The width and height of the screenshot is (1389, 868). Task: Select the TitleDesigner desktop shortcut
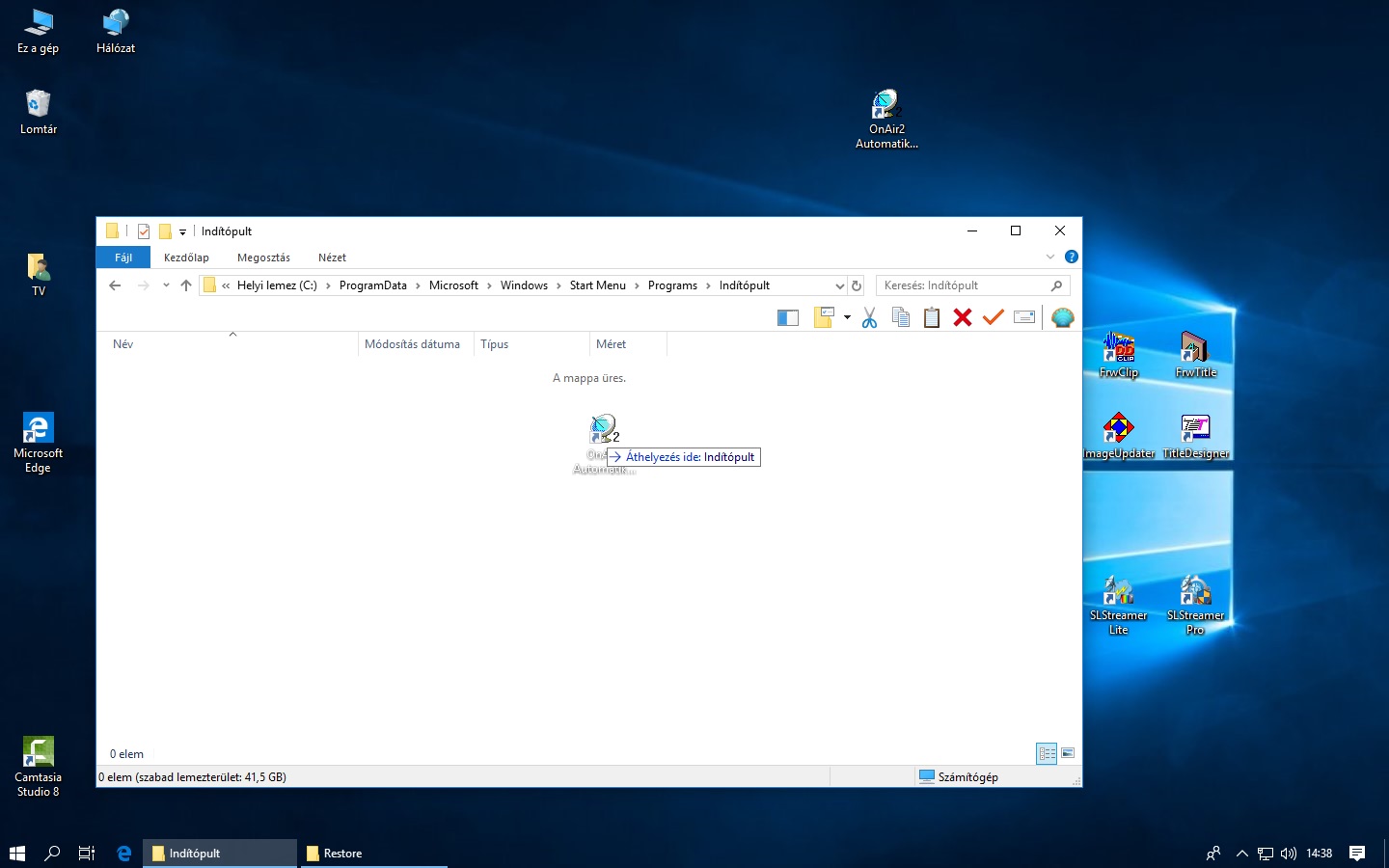tap(1196, 436)
